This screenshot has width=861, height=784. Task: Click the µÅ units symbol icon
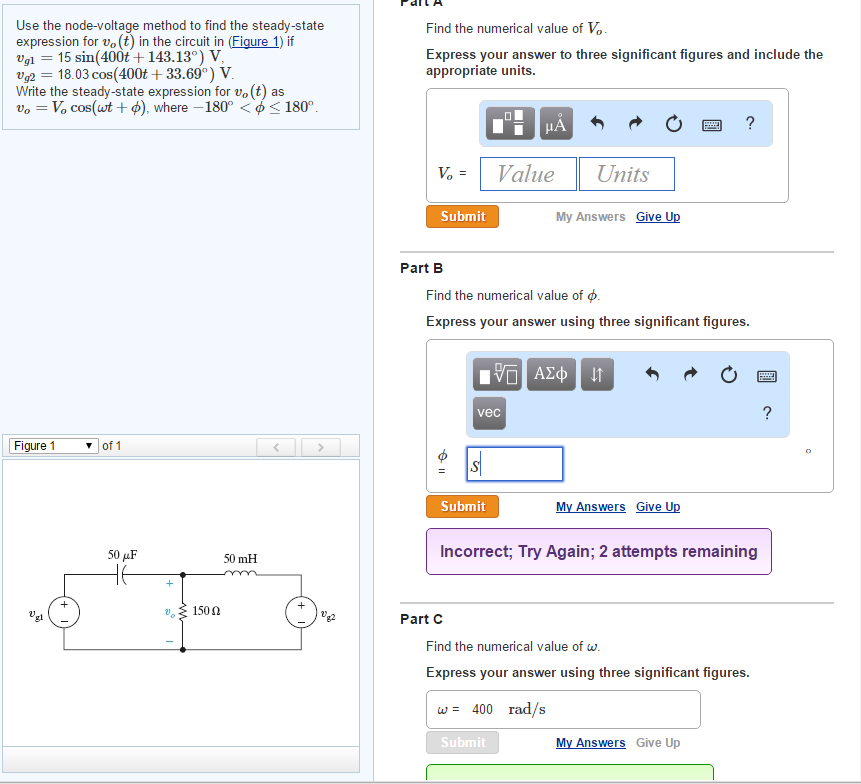[x=556, y=123]
